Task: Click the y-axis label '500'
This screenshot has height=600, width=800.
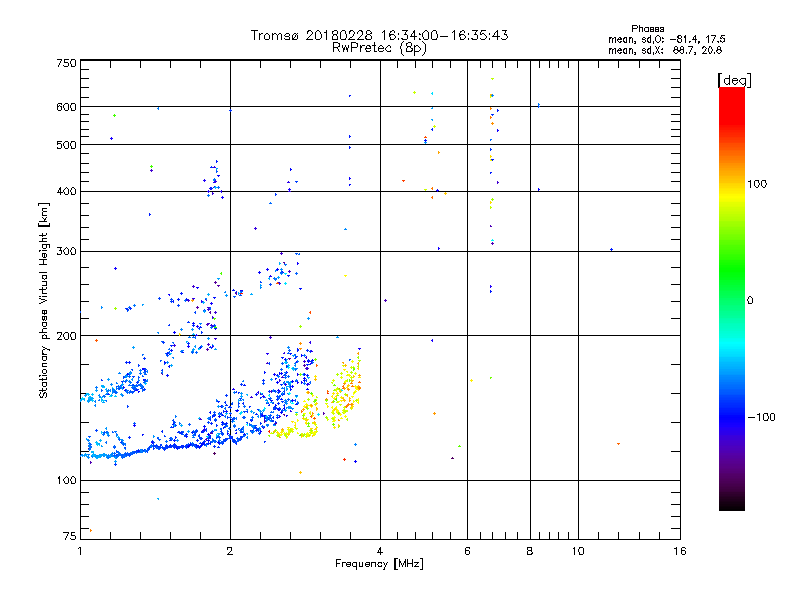Action: point(66,145)
